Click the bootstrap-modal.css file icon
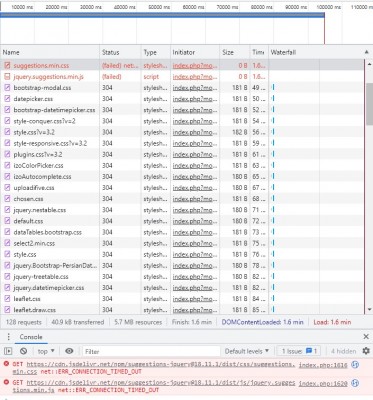373x400 pixels. pos(7,88)
